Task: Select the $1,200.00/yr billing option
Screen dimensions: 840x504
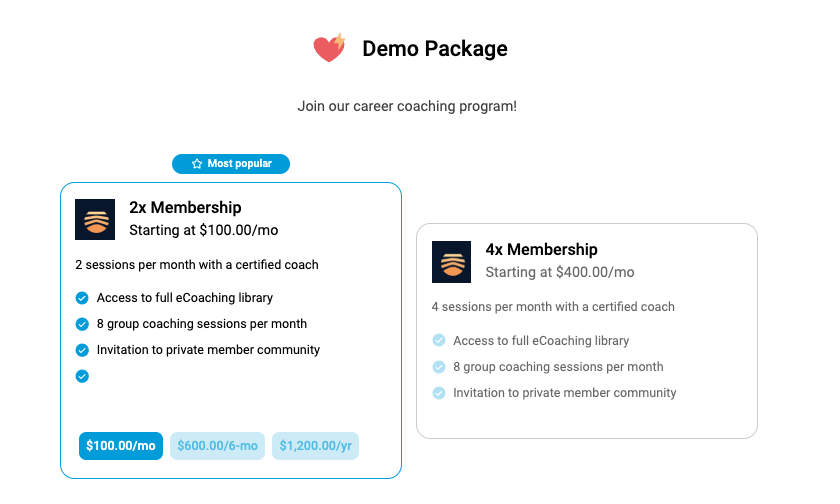Action: pos(316,446)
